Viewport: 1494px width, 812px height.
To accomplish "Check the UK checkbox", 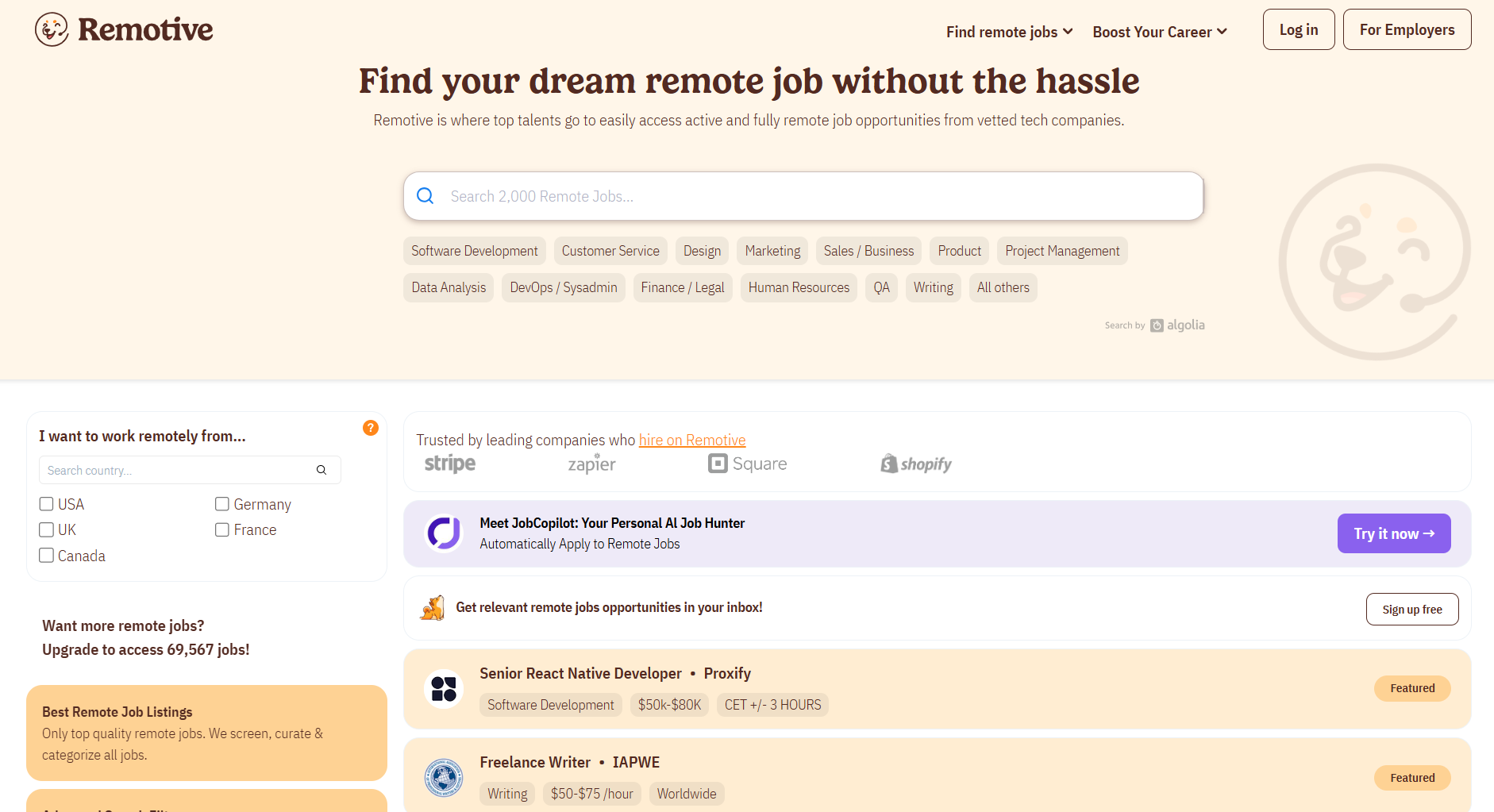I will tap(47, 529).
